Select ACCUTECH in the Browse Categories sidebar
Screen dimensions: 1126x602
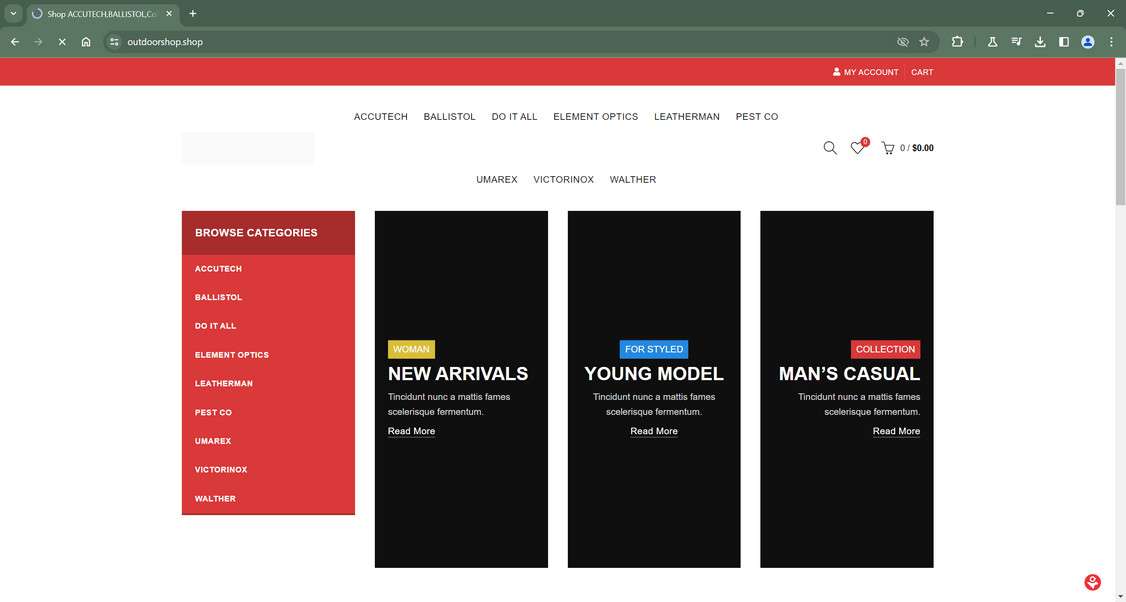click(x=218, y=269)
